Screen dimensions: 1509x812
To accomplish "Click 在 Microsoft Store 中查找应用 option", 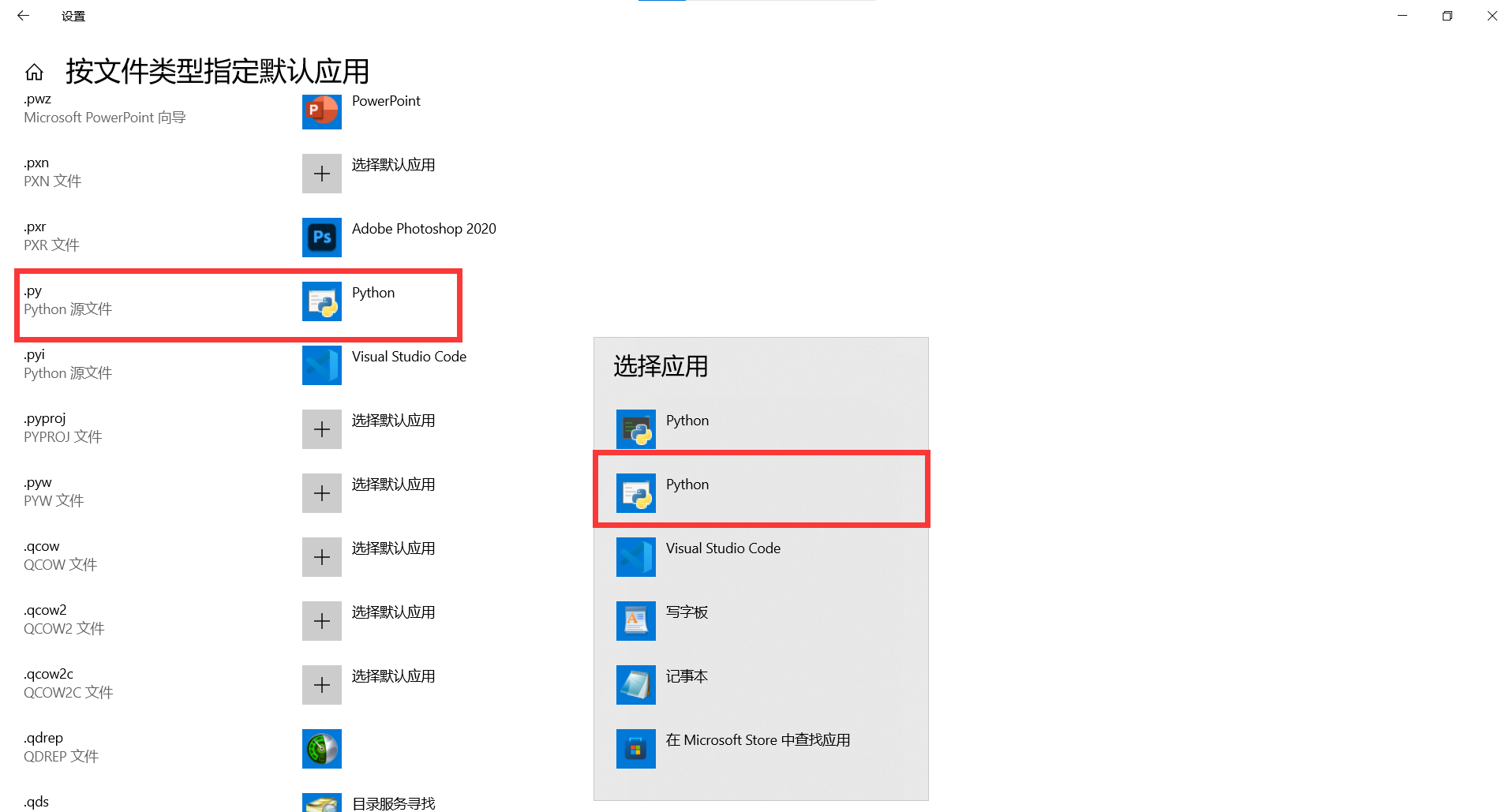I will pyautogui.click(x=761, y=749).
